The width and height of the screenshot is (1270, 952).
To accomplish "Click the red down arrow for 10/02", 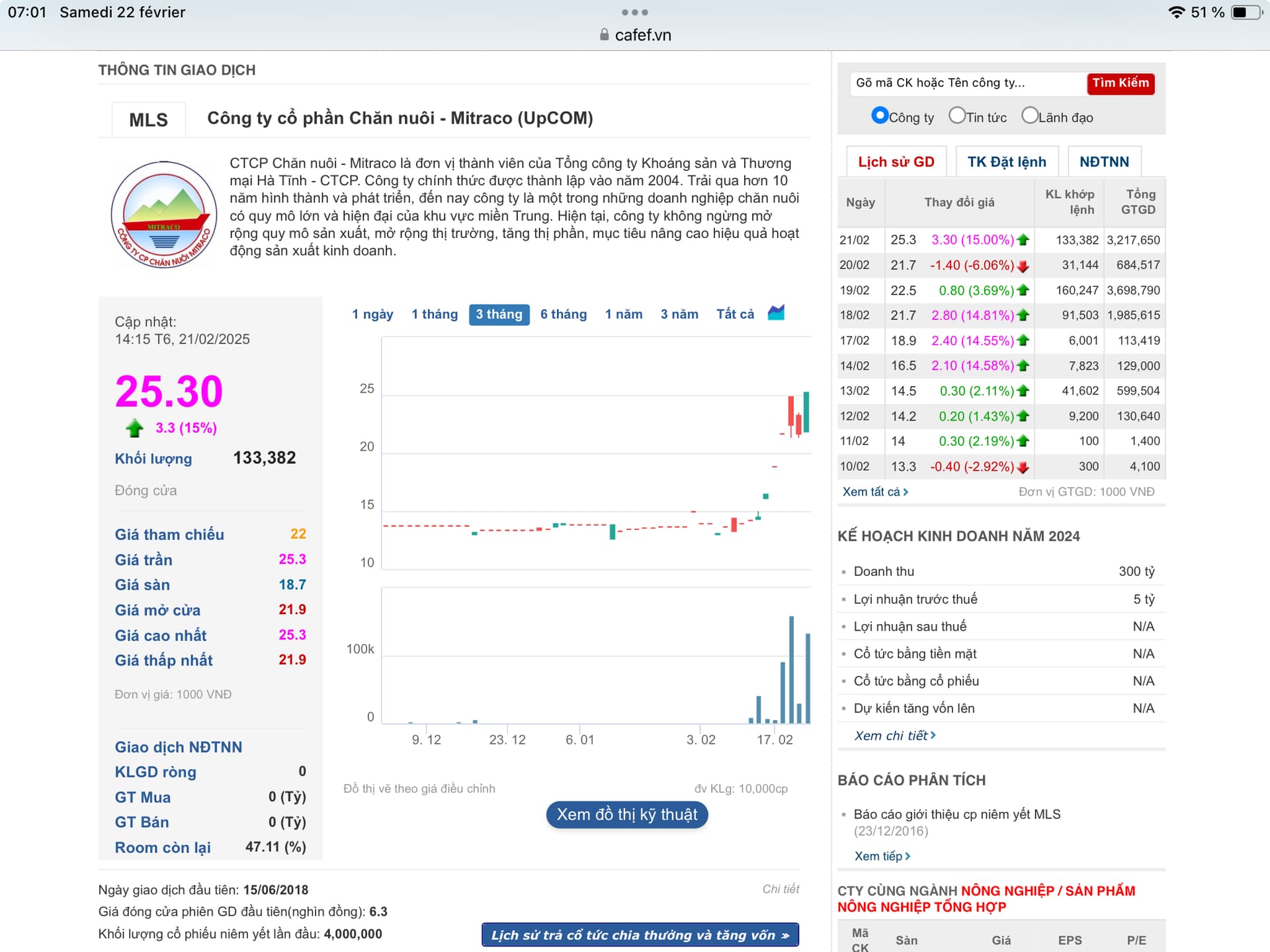I will tap(1023, 467).
